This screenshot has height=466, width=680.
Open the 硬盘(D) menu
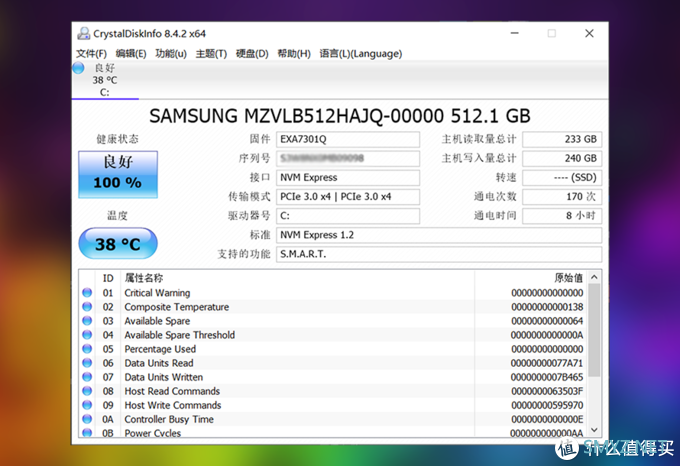(x=252, y=54)
